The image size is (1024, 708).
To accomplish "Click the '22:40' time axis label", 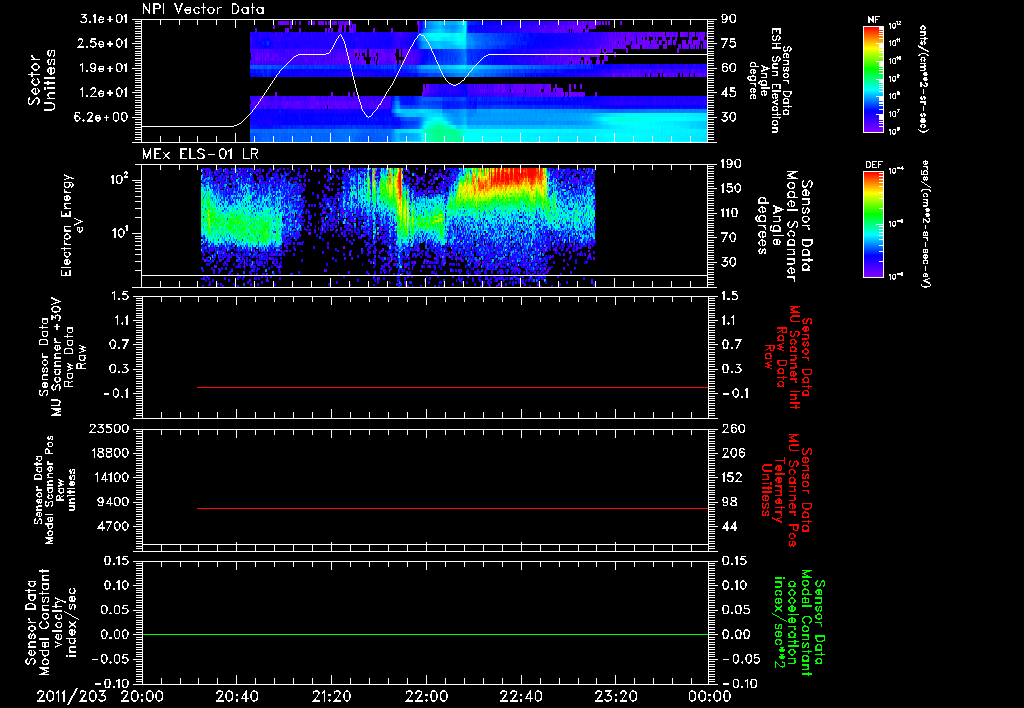I will (x=520, y=696).
